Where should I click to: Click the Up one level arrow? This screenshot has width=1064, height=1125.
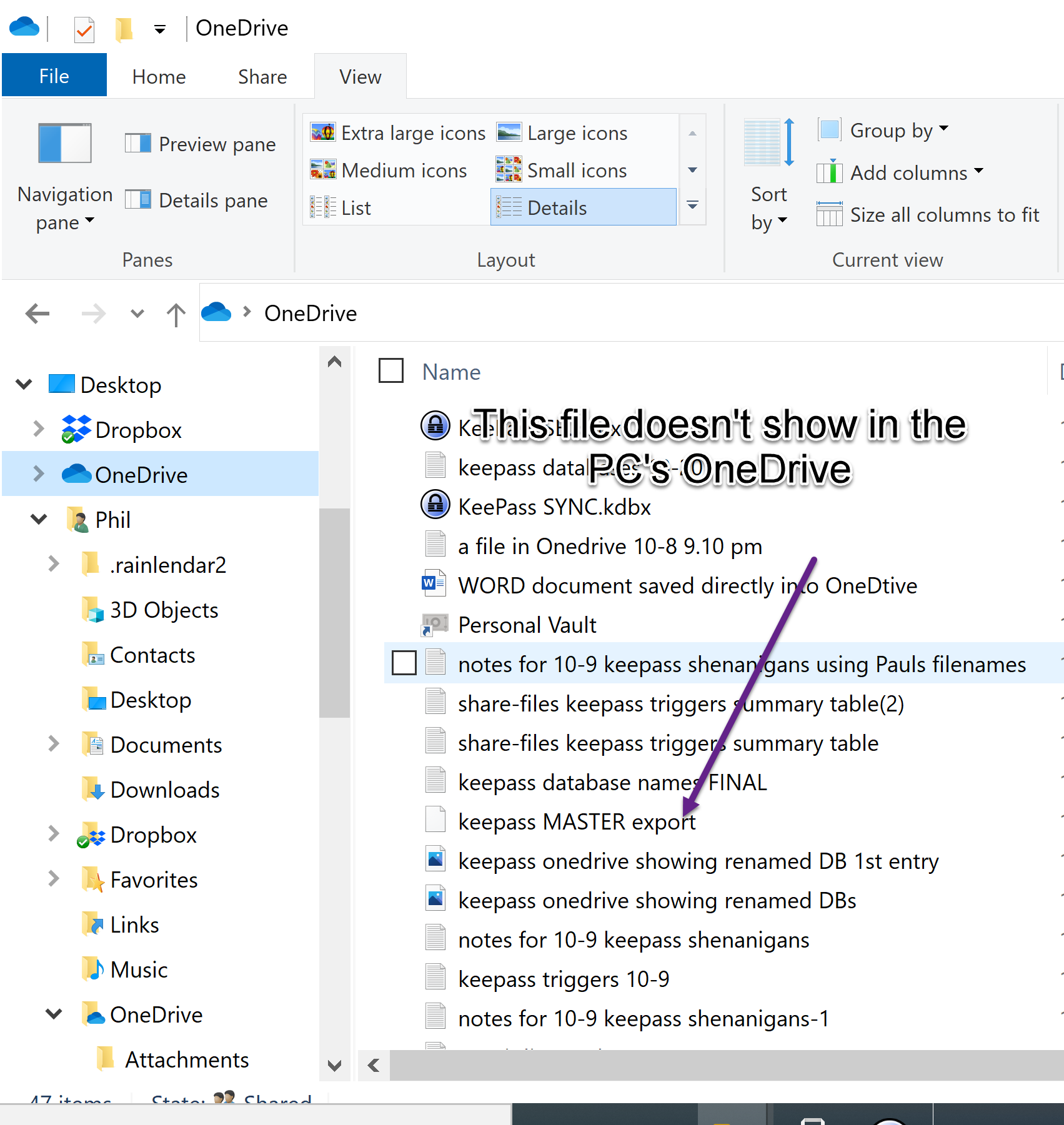pyautogui.click(x=176, y=314)
